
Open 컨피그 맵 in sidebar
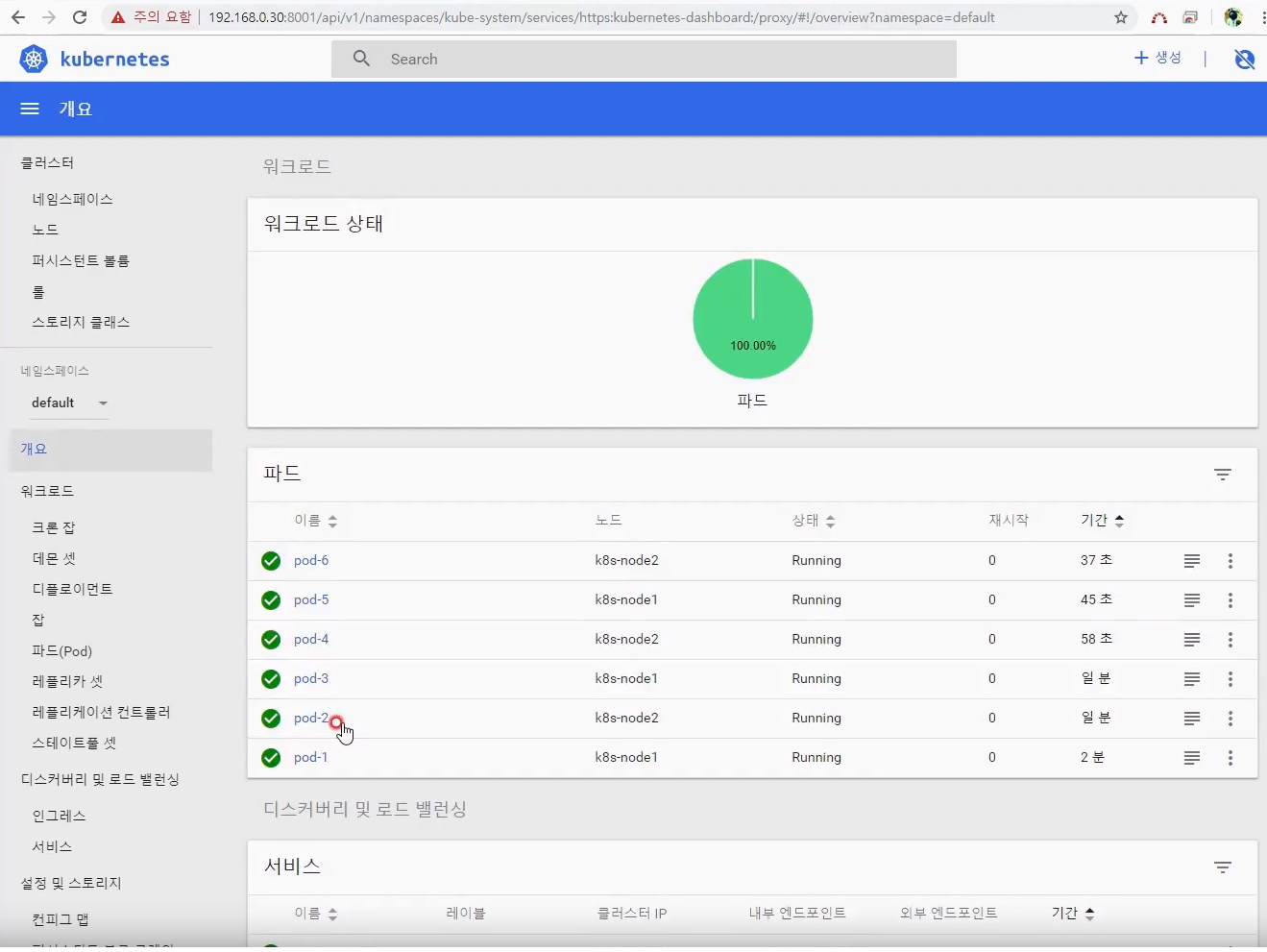[x=61, y=919]
